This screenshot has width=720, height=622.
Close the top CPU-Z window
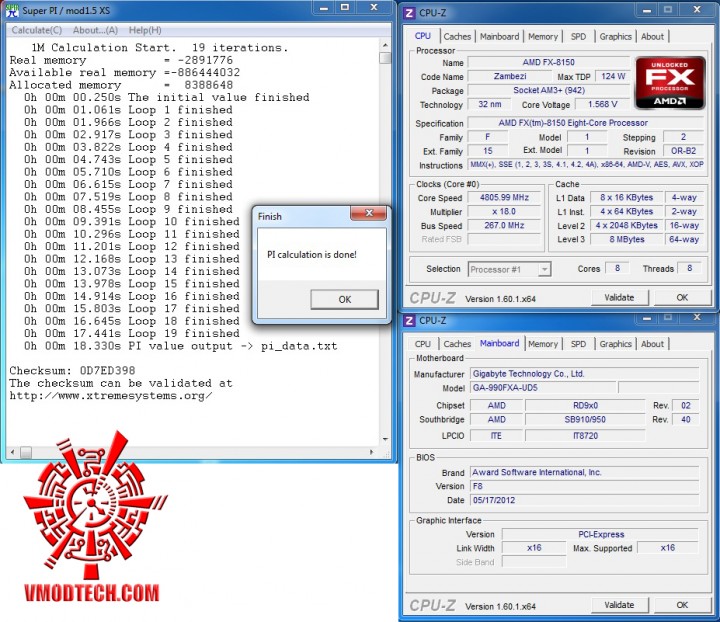[x=697, y=10]
